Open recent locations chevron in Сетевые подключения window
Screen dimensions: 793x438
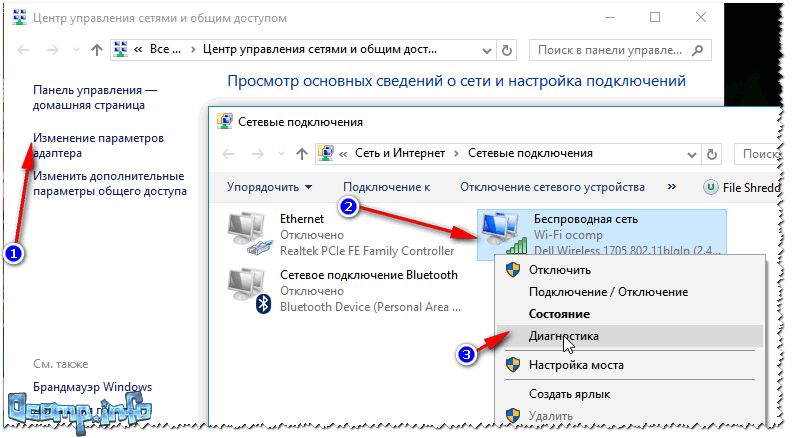pos(281,154)
